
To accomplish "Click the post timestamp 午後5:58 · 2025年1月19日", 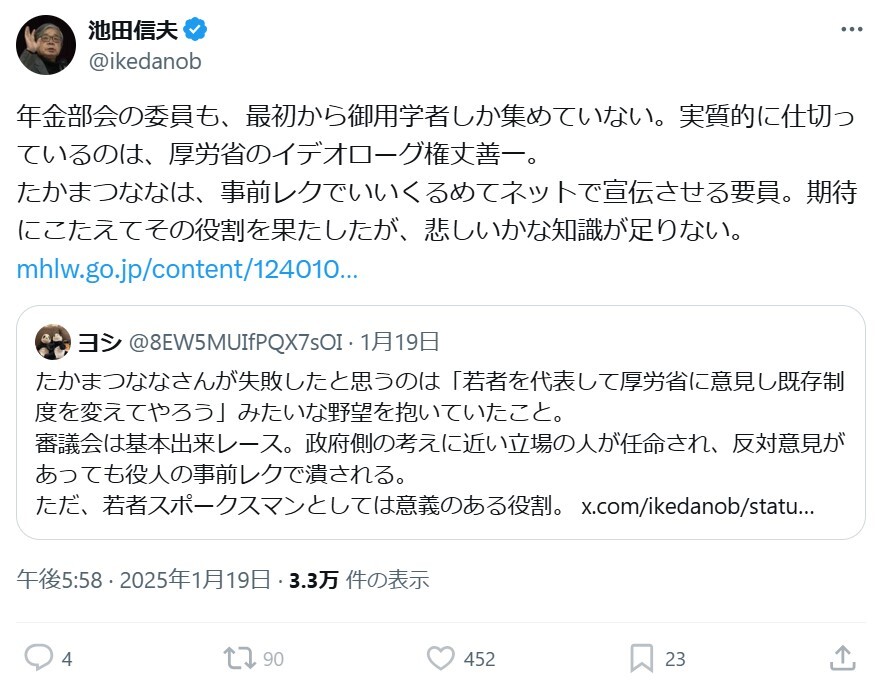I will [144, 580].
